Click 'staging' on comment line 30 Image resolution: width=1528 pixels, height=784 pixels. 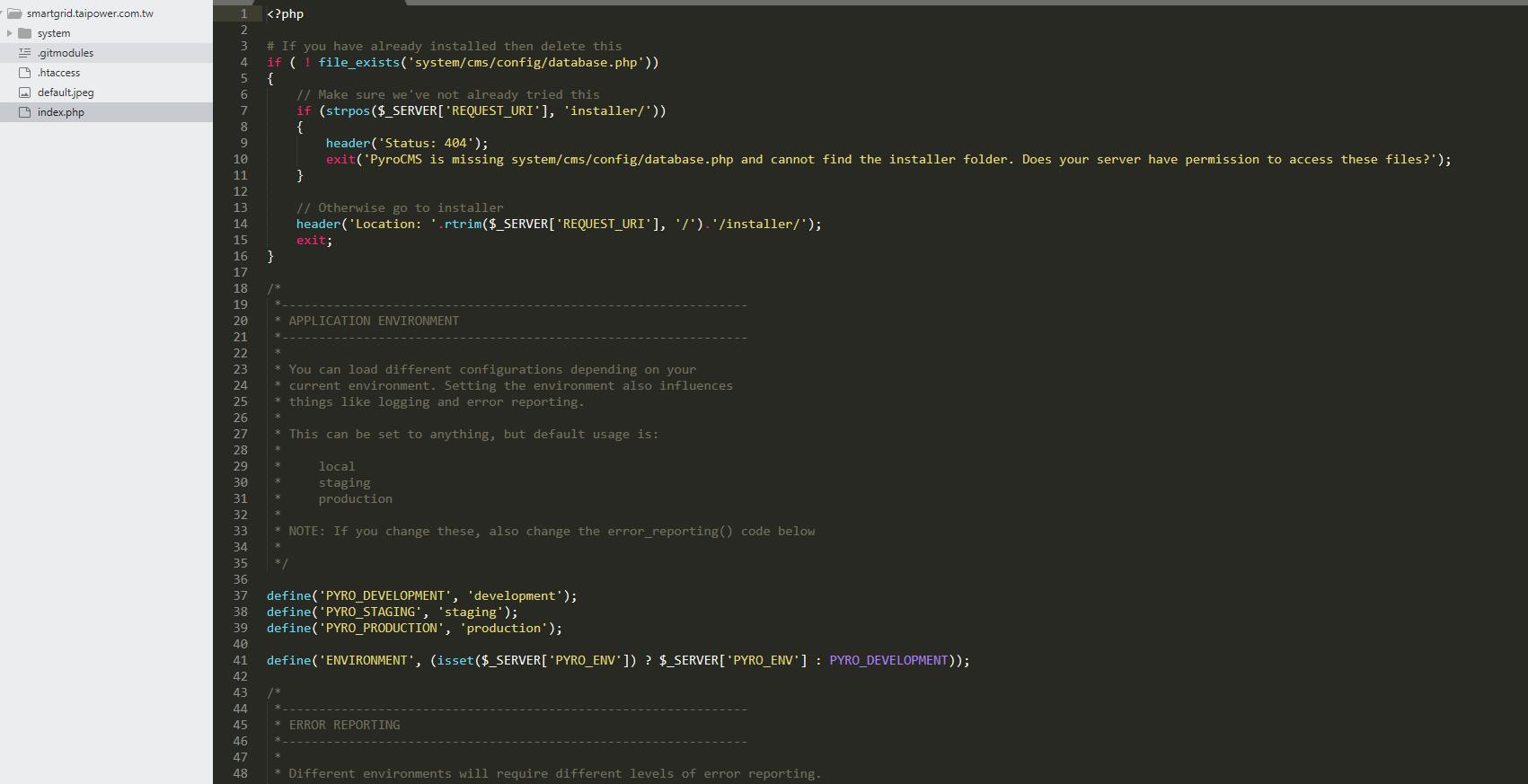pyautogui.click(x=344, y=482)
